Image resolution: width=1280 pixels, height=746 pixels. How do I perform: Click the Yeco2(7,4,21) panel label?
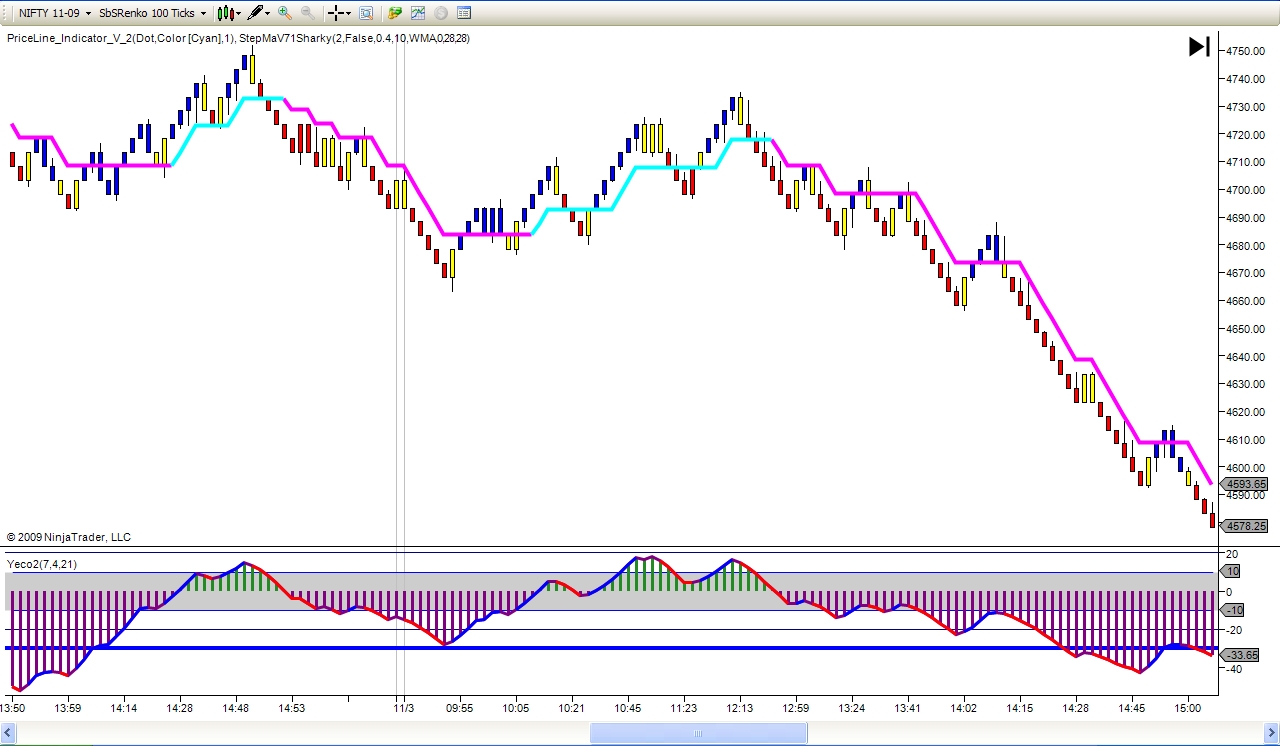coord(42,564)
